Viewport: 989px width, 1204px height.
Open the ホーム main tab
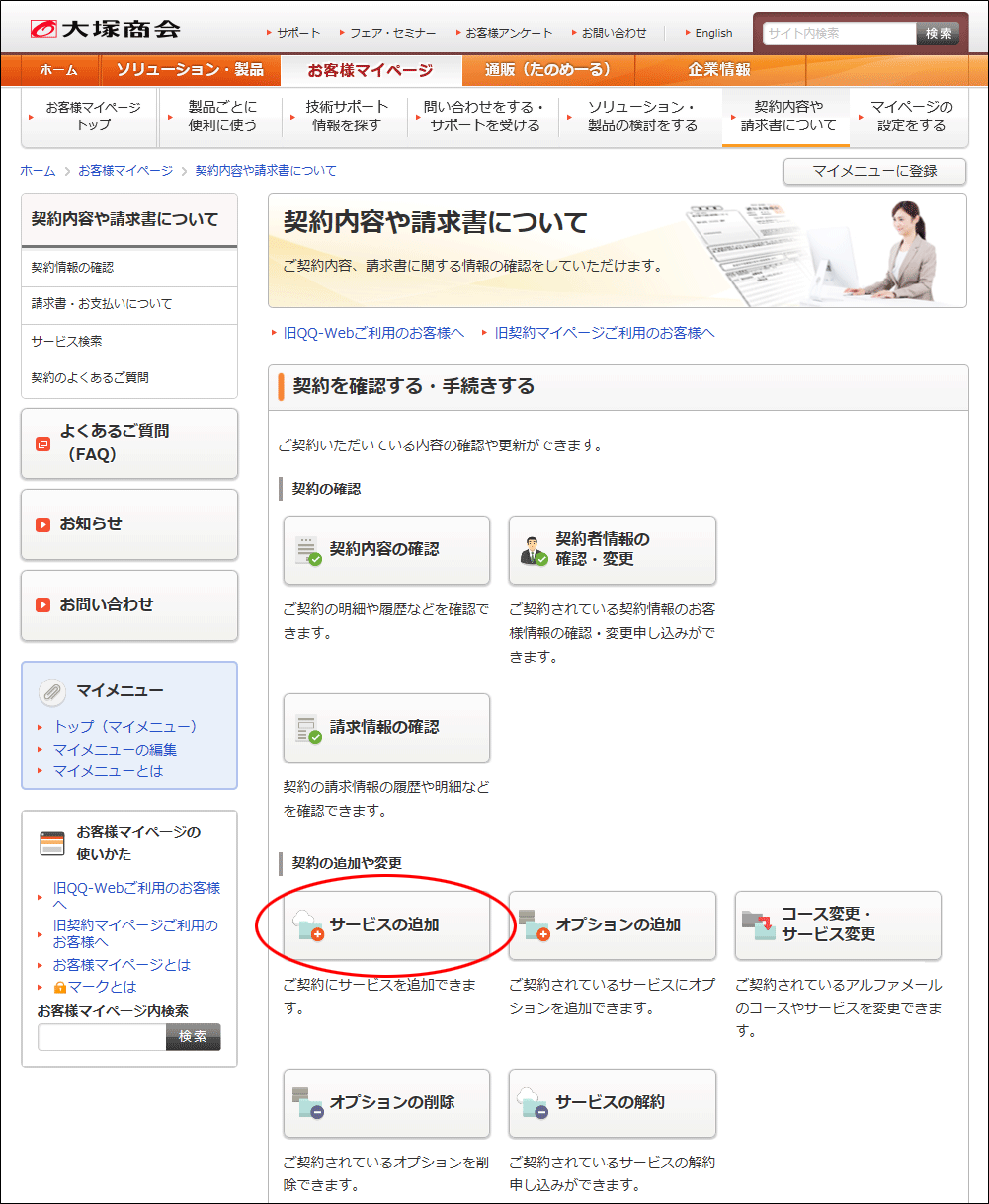tap(59, 70)
